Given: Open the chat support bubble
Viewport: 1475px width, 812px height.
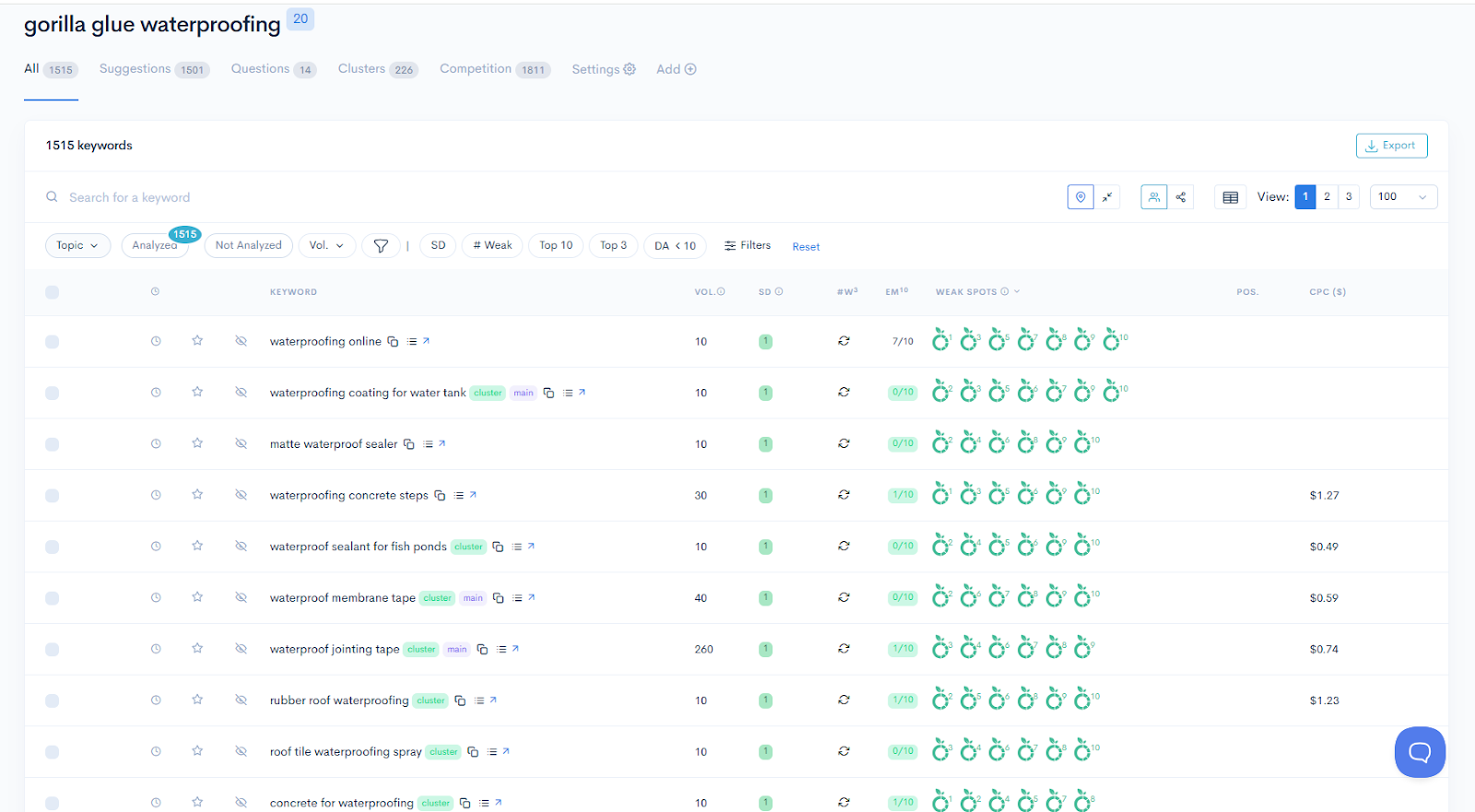Looking at the screenshot, I should click(1420, 752).
